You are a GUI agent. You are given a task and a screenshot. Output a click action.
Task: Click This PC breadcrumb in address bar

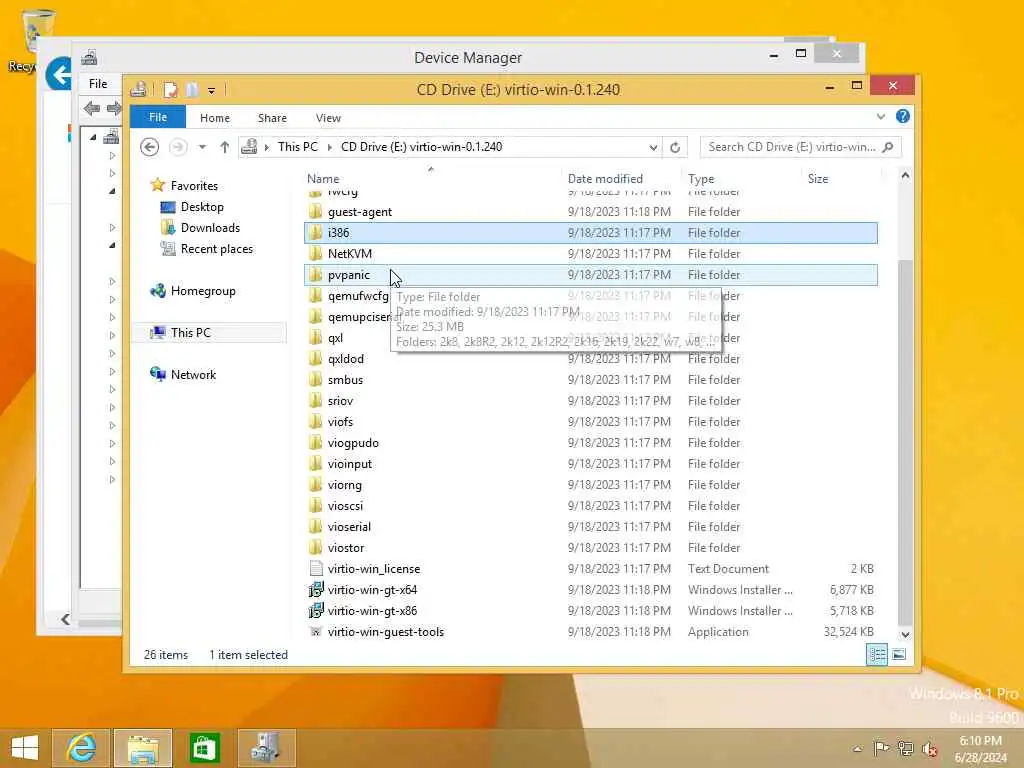[298, 147]
